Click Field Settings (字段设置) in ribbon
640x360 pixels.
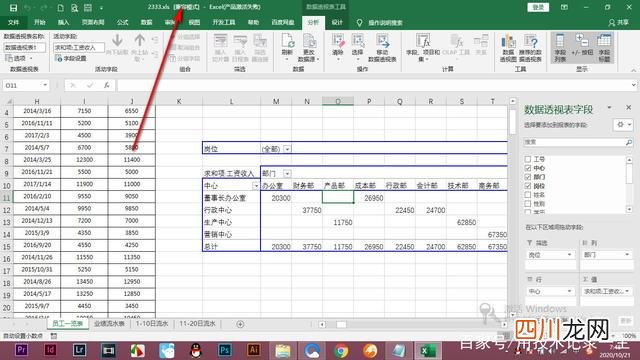point(71,58)
